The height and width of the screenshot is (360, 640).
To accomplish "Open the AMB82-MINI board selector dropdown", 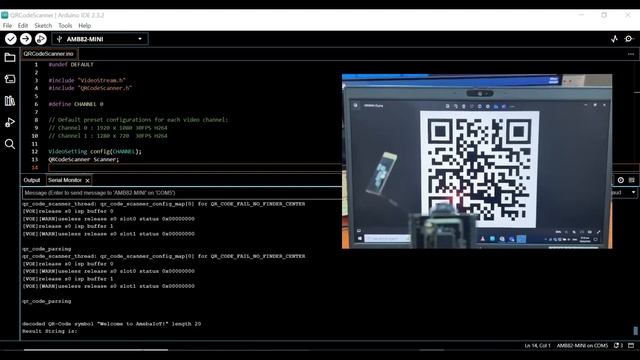I will click(x=100, y=39).
